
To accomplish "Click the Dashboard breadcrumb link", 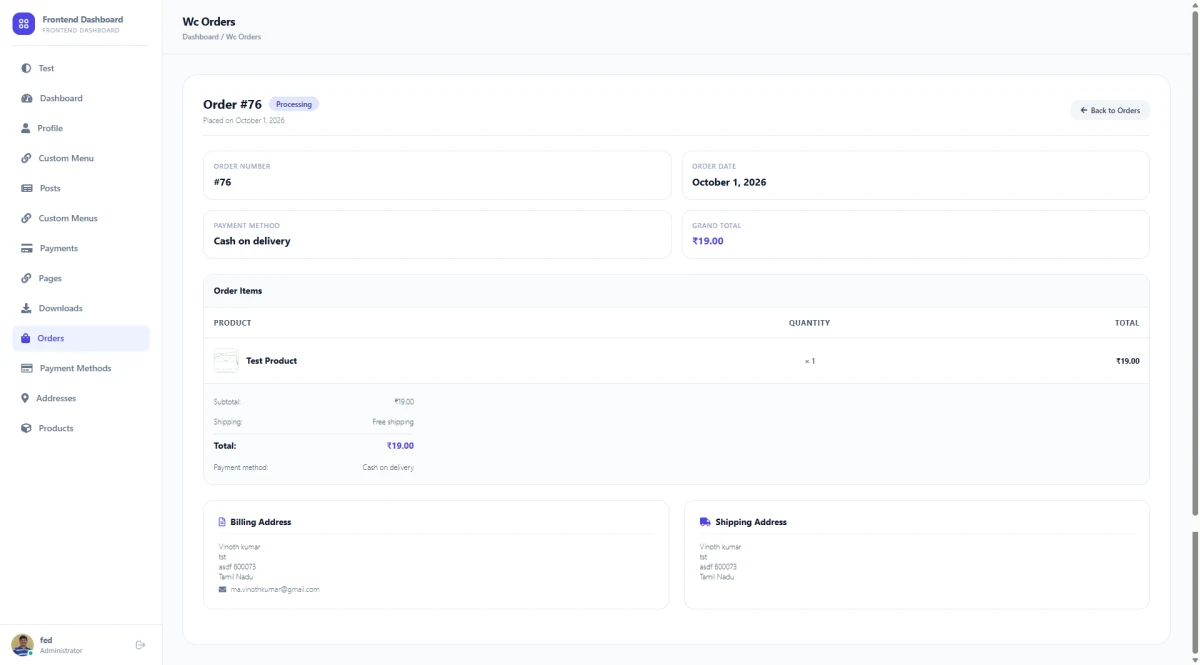I will point(200,37).
